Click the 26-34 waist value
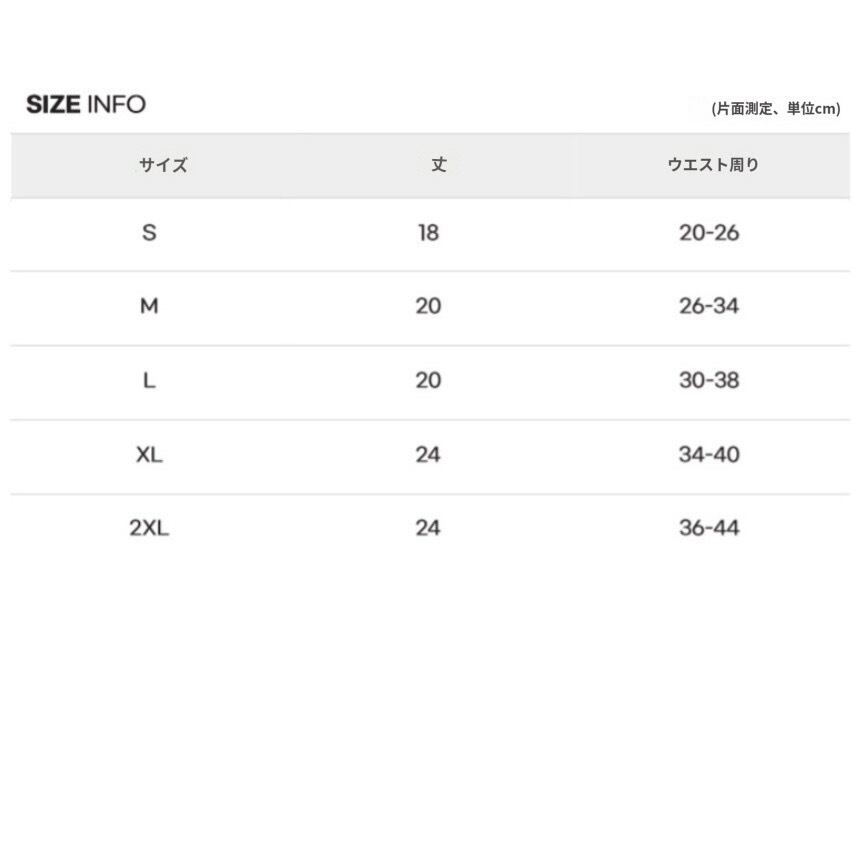853x853 pixels. pyautogui.click(x=709, y=307)
